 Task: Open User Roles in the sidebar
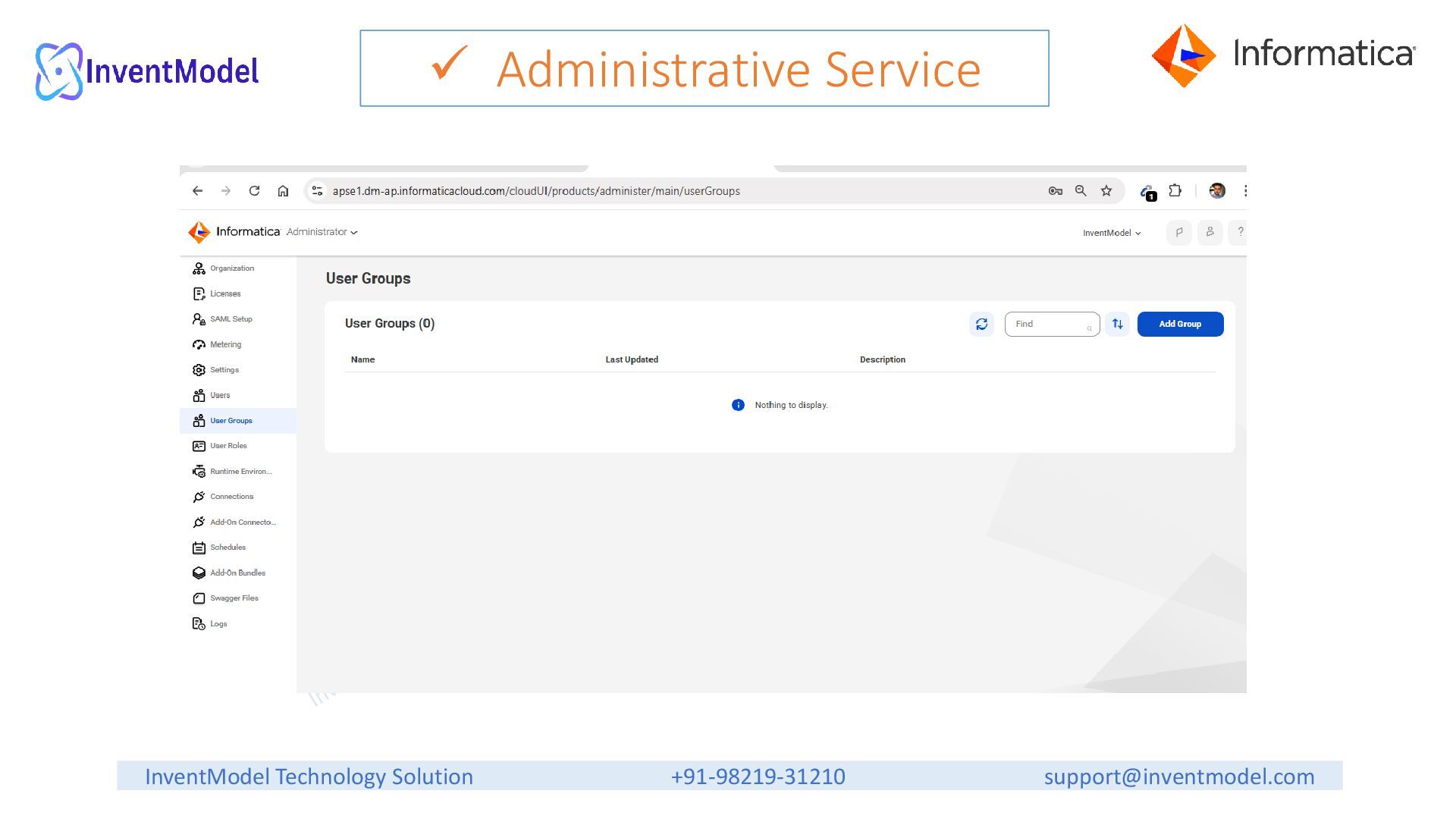(x=238, y=446)
